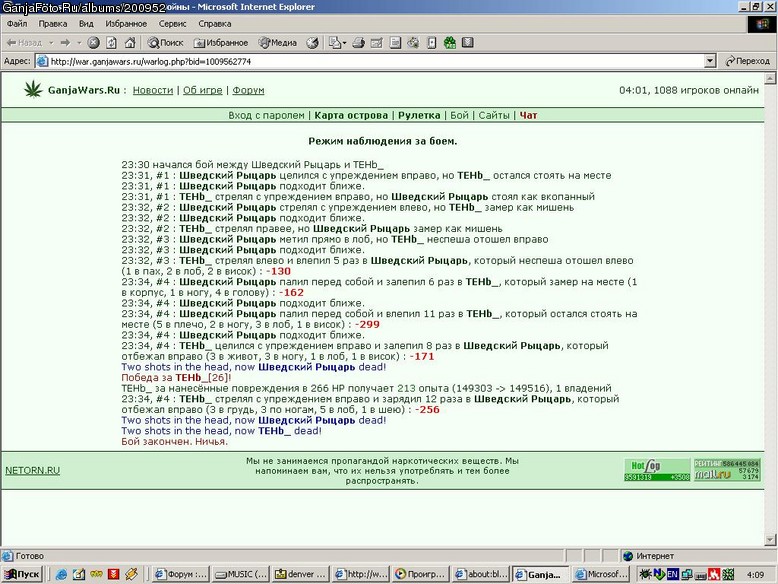Open the Избранное favorites toolbar button
This screenshot has height=584, width=778.
tap(221, 43)
